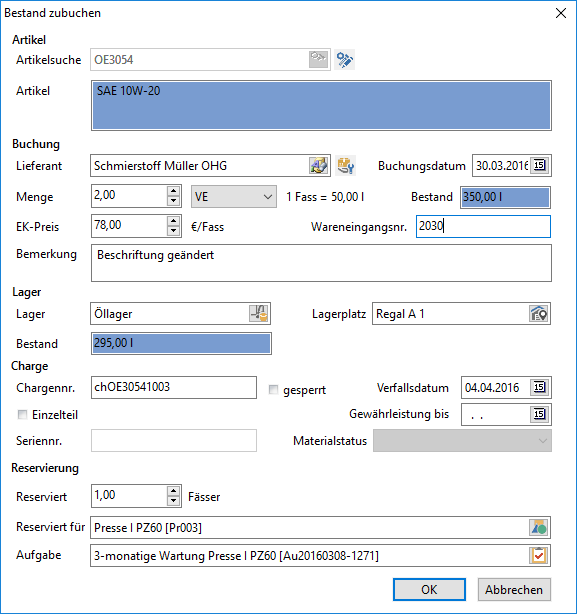The image size is (577, 614).
Task: Click the Abbrechen button
Action: [x=514, y=589]
